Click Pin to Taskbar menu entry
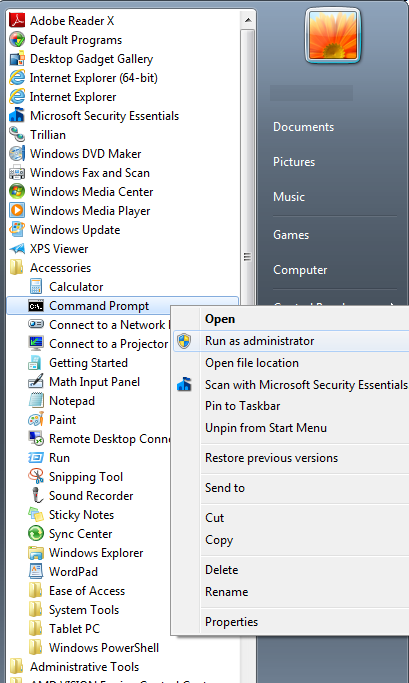Viewport: 409px width, 683px height. (243, 406)
